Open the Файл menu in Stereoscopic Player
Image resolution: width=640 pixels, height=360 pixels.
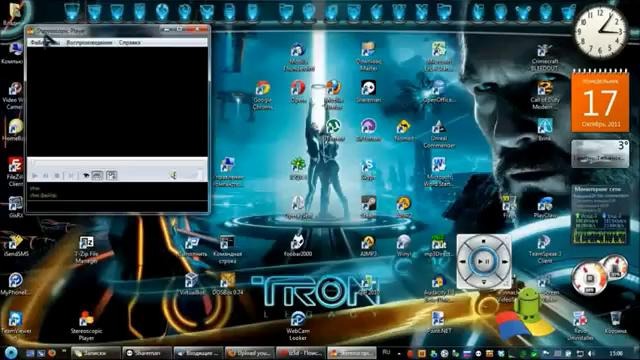(38, 42)
